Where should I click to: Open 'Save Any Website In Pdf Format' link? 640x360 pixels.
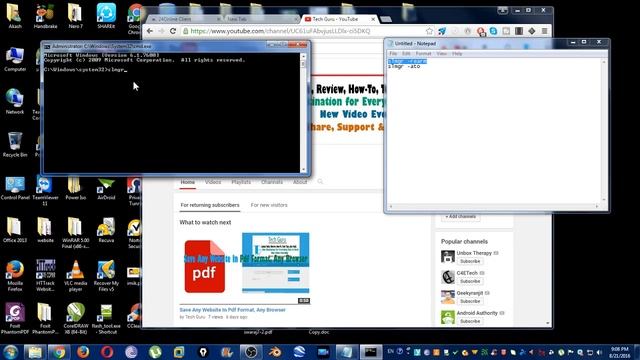point(233,310)
